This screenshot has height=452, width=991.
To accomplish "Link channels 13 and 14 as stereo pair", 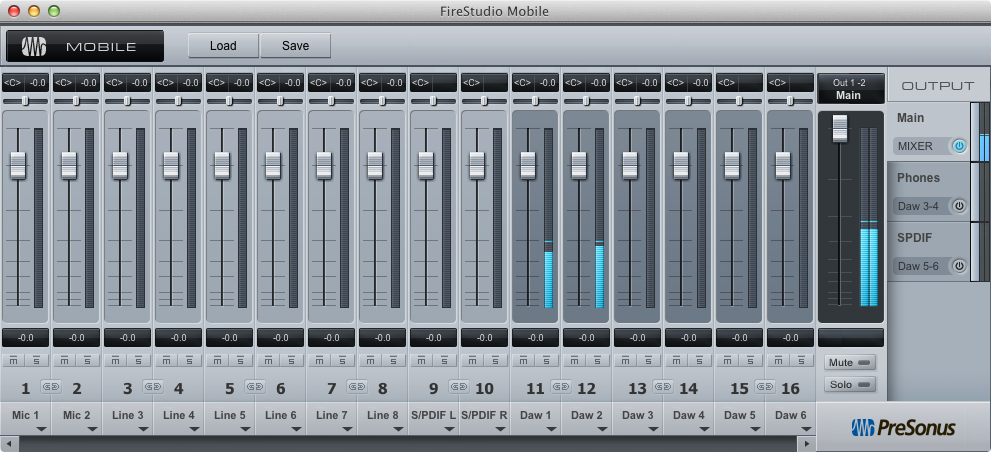I will 663,386.
